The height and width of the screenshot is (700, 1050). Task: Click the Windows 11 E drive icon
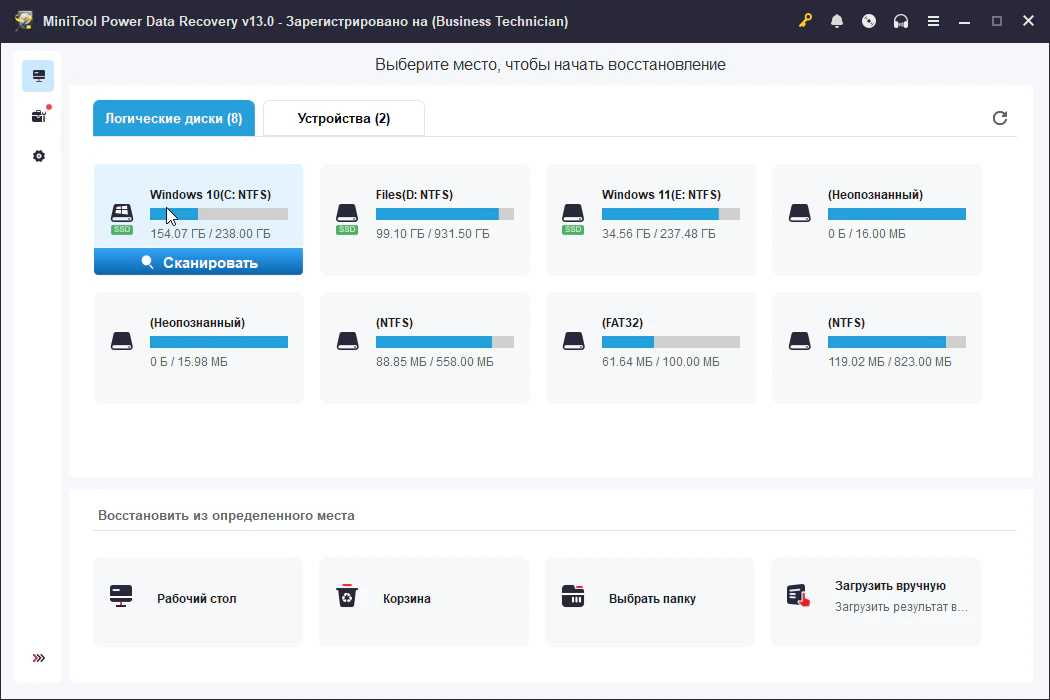[x=573, y=218]
